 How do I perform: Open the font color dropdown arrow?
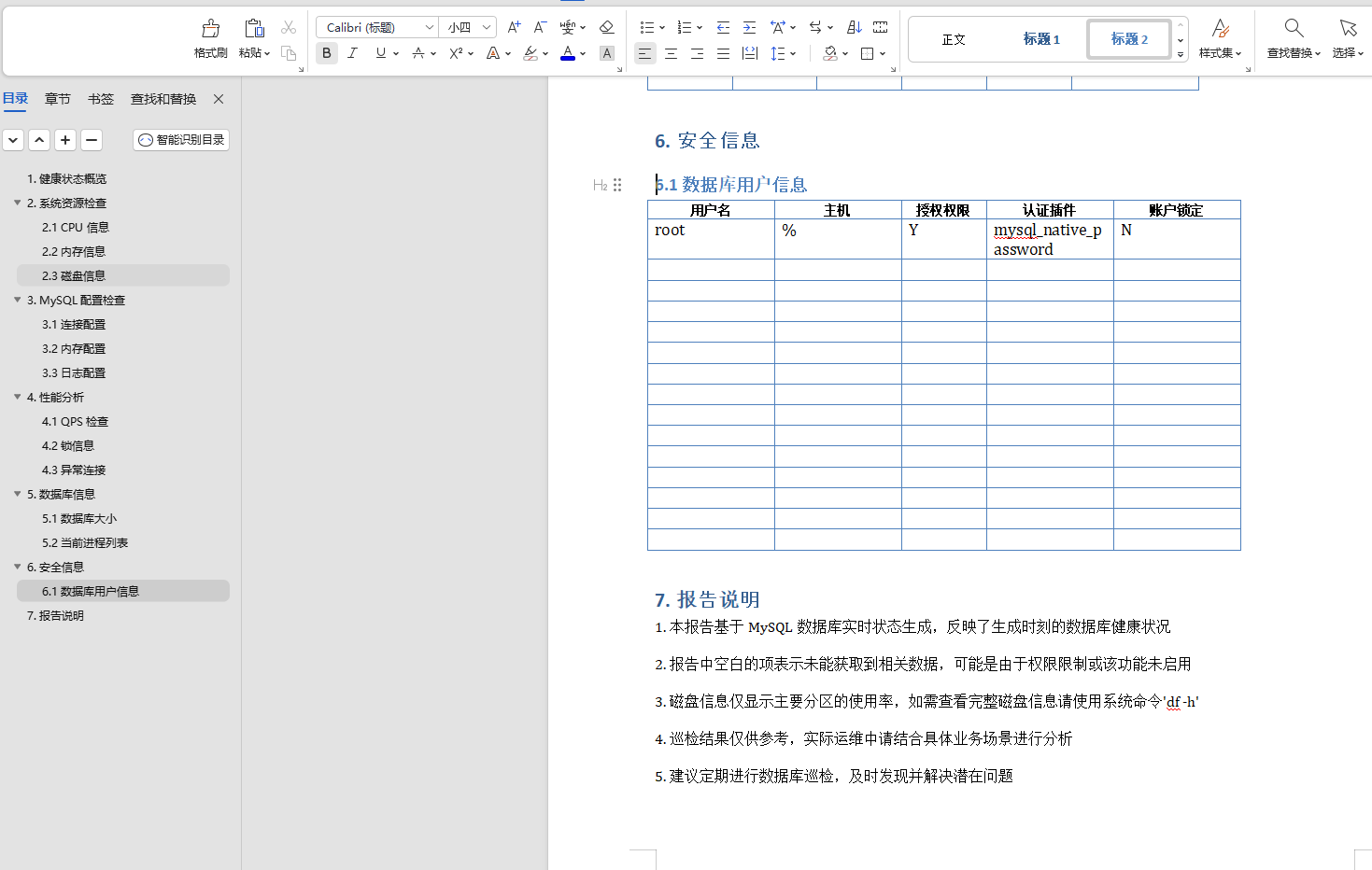tap(583, 54)
